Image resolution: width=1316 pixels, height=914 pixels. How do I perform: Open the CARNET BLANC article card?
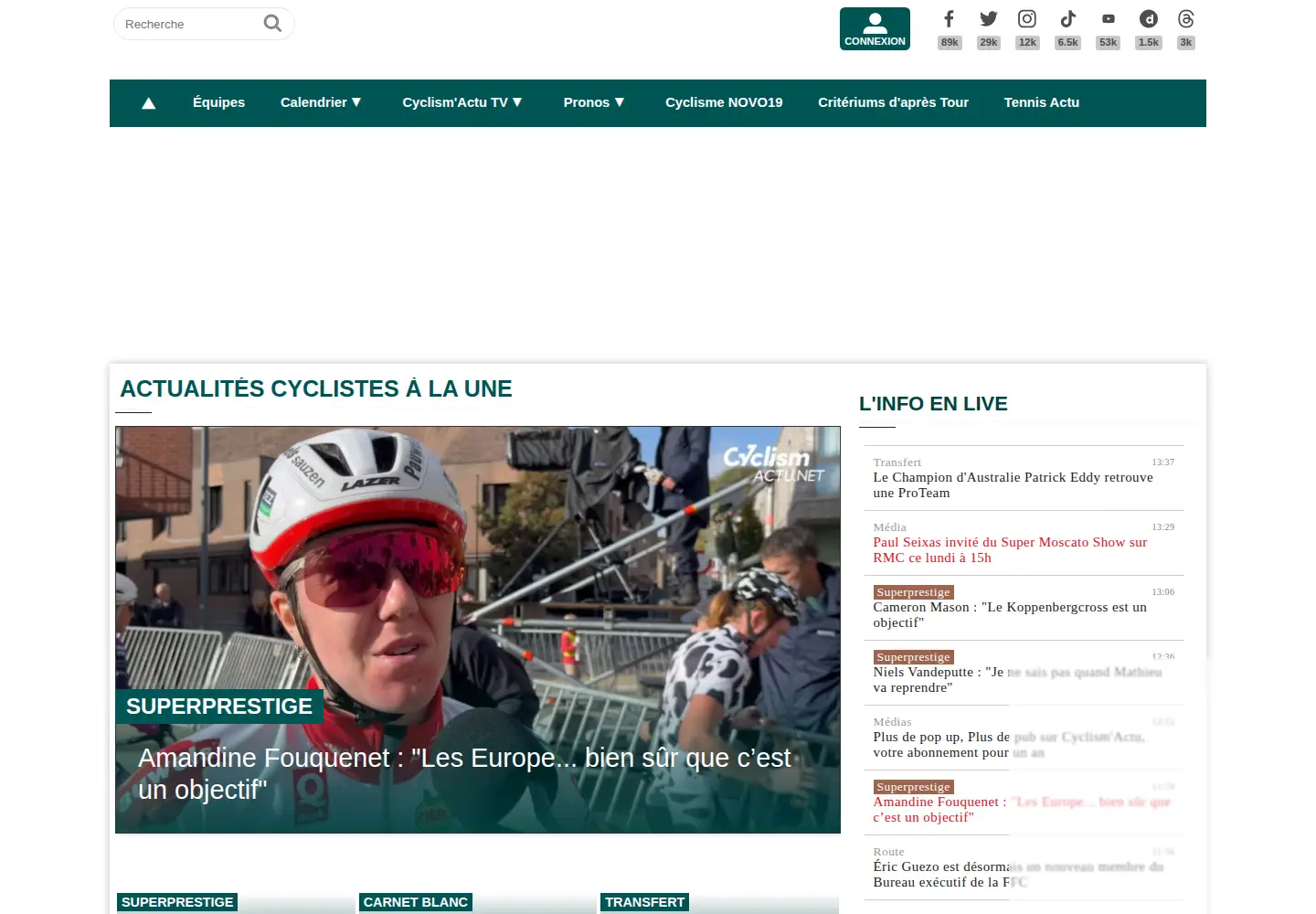pos(477,903)
